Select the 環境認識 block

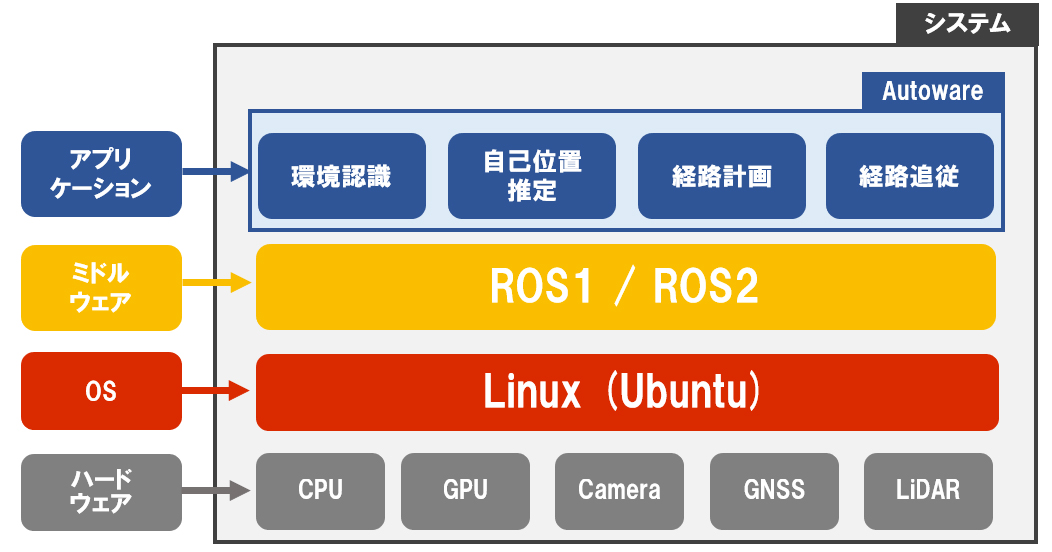(x=341, y=176)
